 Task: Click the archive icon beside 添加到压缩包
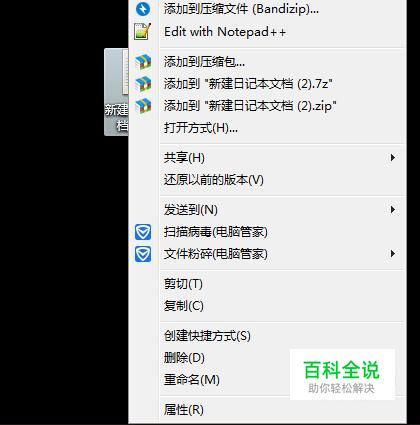click(x=143, y=62)
